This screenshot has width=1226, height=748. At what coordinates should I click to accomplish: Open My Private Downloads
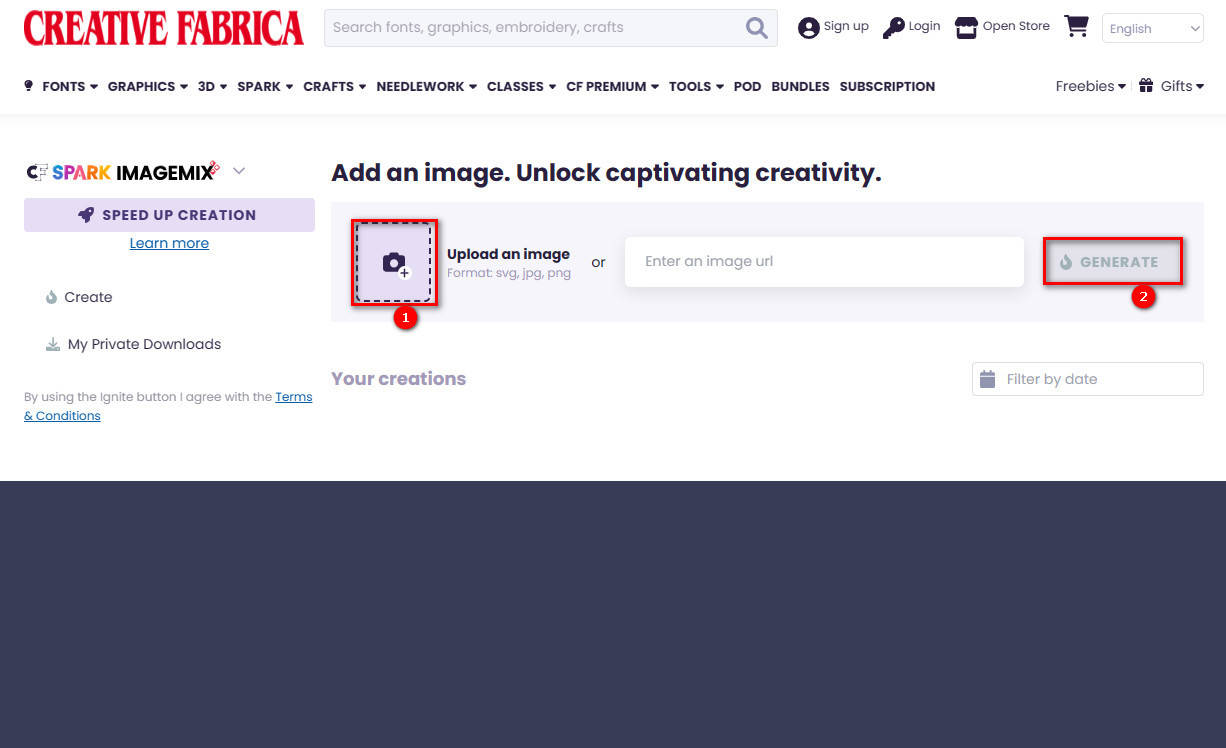(x=144, y=344)
